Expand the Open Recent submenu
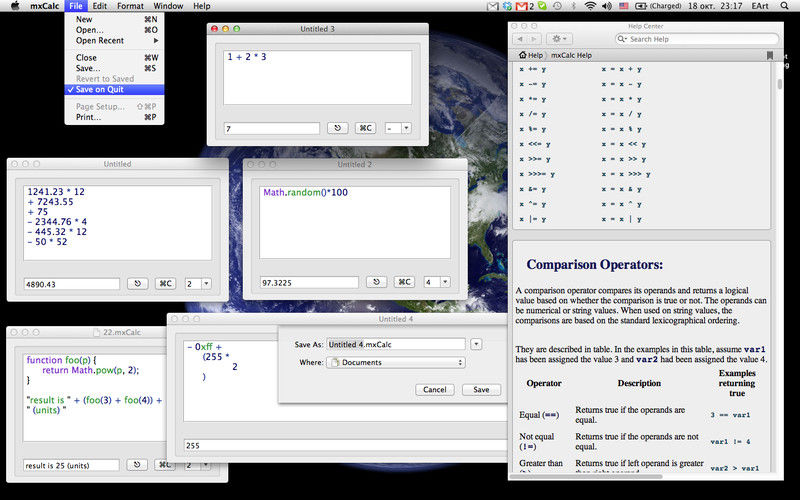Screen dimensions: 800x500 114,40
